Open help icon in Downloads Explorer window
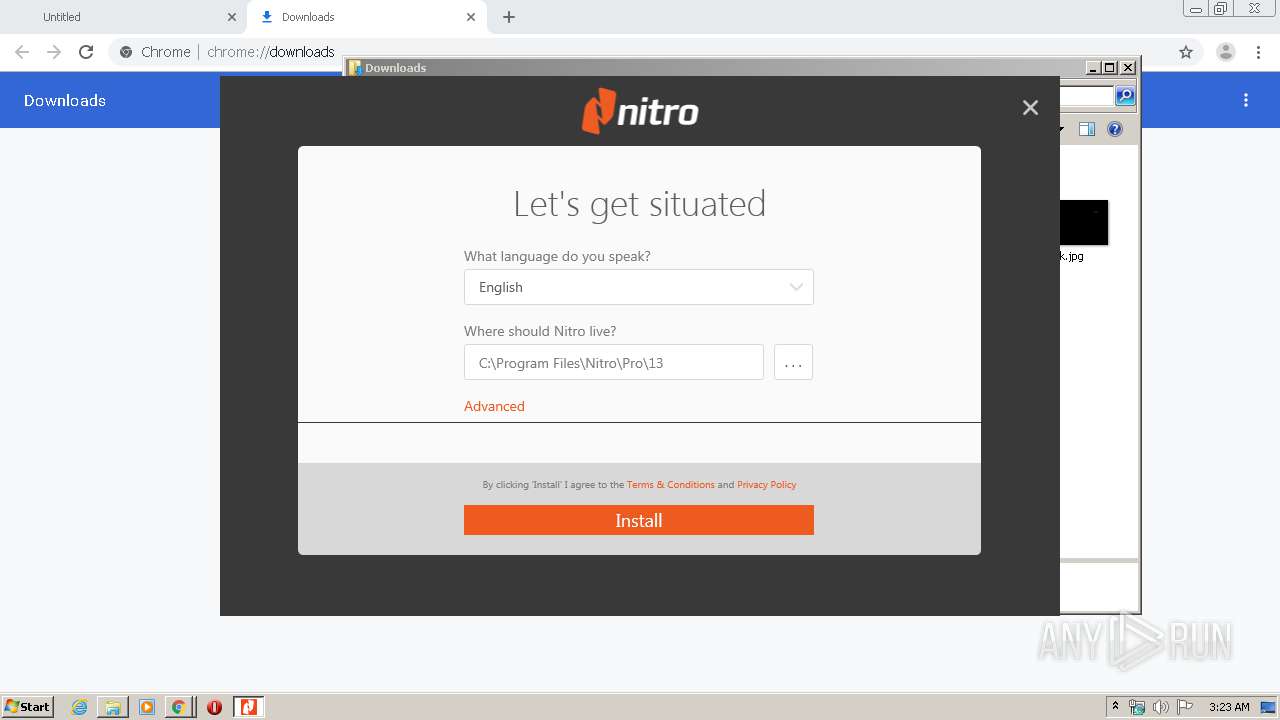Image resolution: width=1280 pixels, height=720 pixels. (1115, 129)
